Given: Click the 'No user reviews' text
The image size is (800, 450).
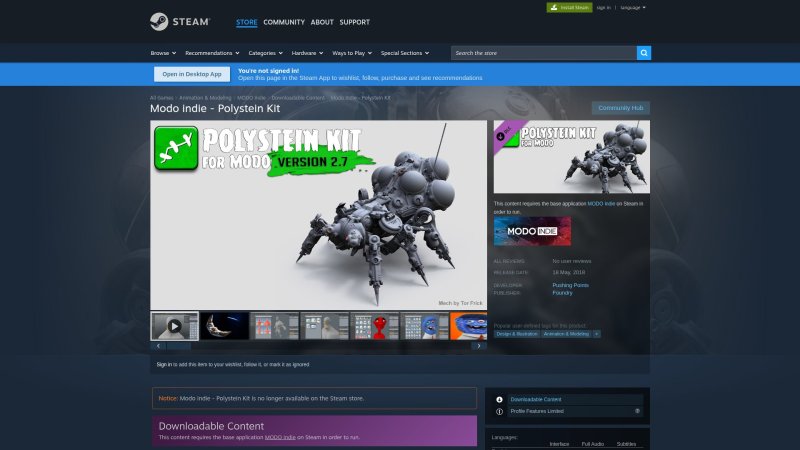Looking at the screenshot, I should coord(571,261).
